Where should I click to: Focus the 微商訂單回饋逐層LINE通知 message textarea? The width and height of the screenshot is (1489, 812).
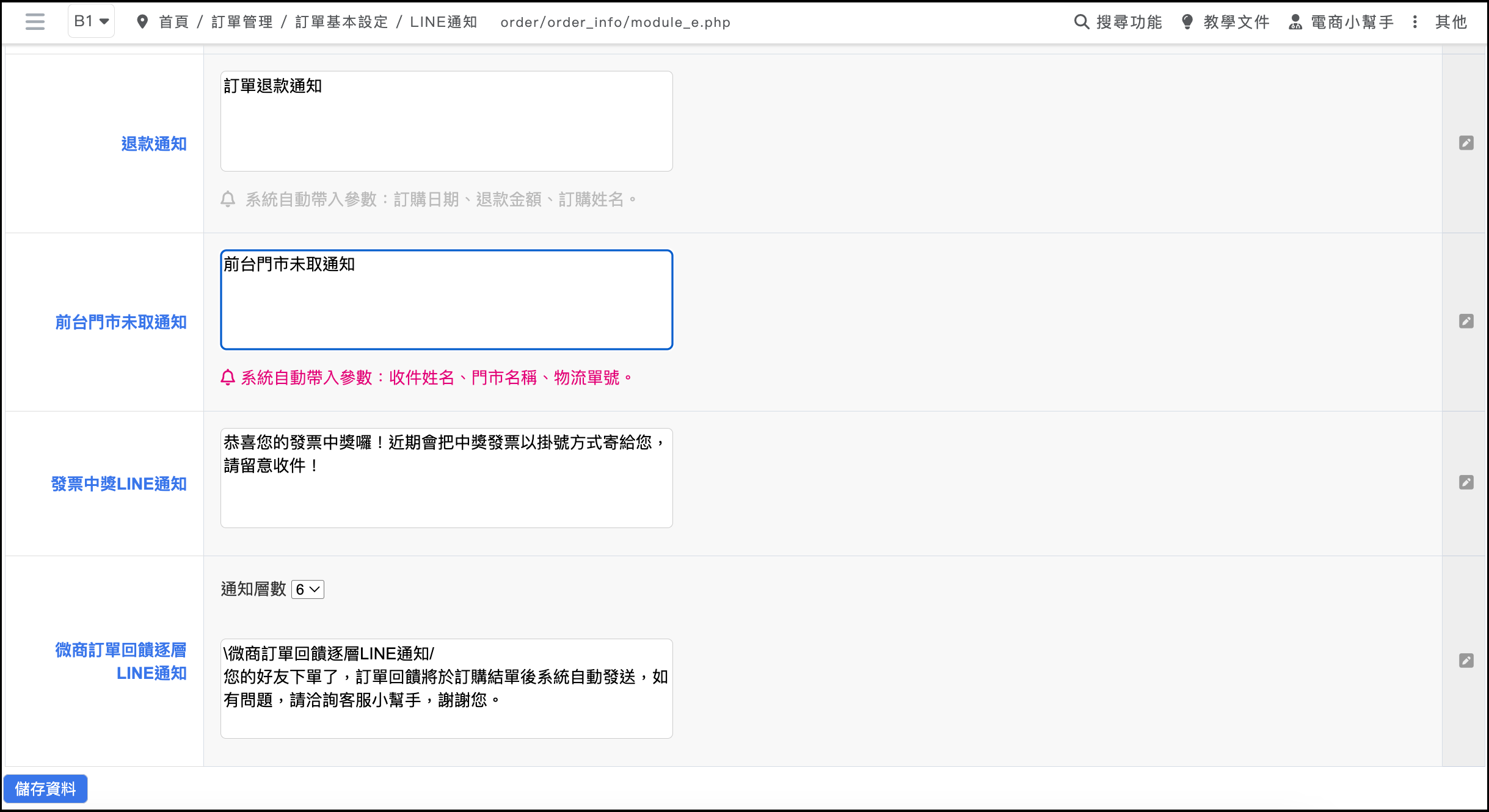446,689
